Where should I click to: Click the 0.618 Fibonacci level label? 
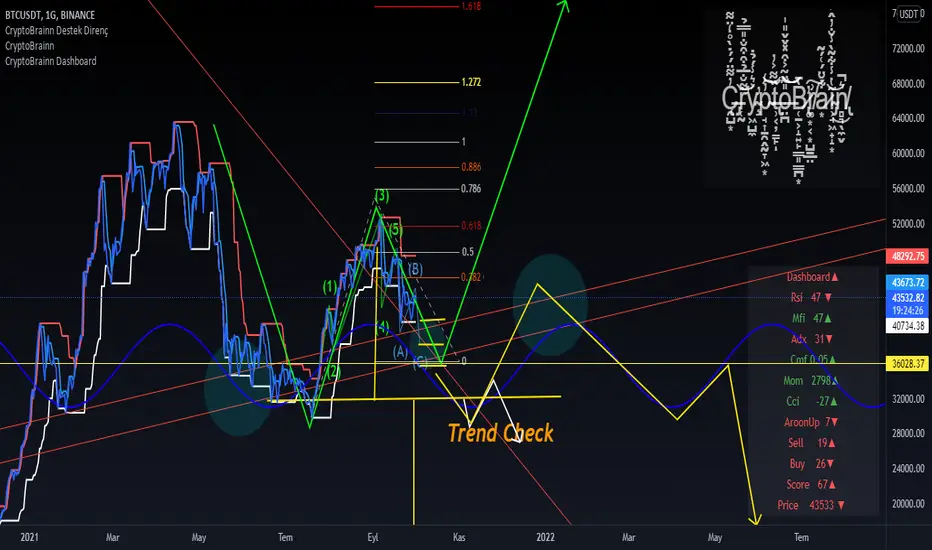[x=471, y=225]
